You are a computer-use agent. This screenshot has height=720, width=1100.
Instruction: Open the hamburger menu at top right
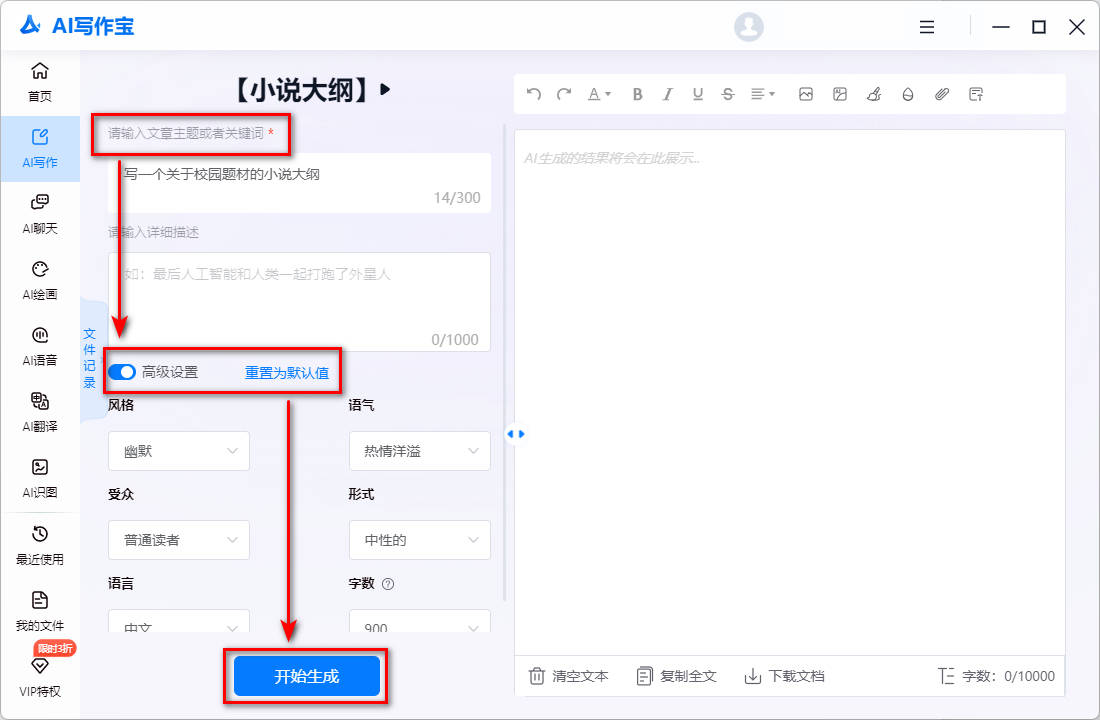pos(926,27)
